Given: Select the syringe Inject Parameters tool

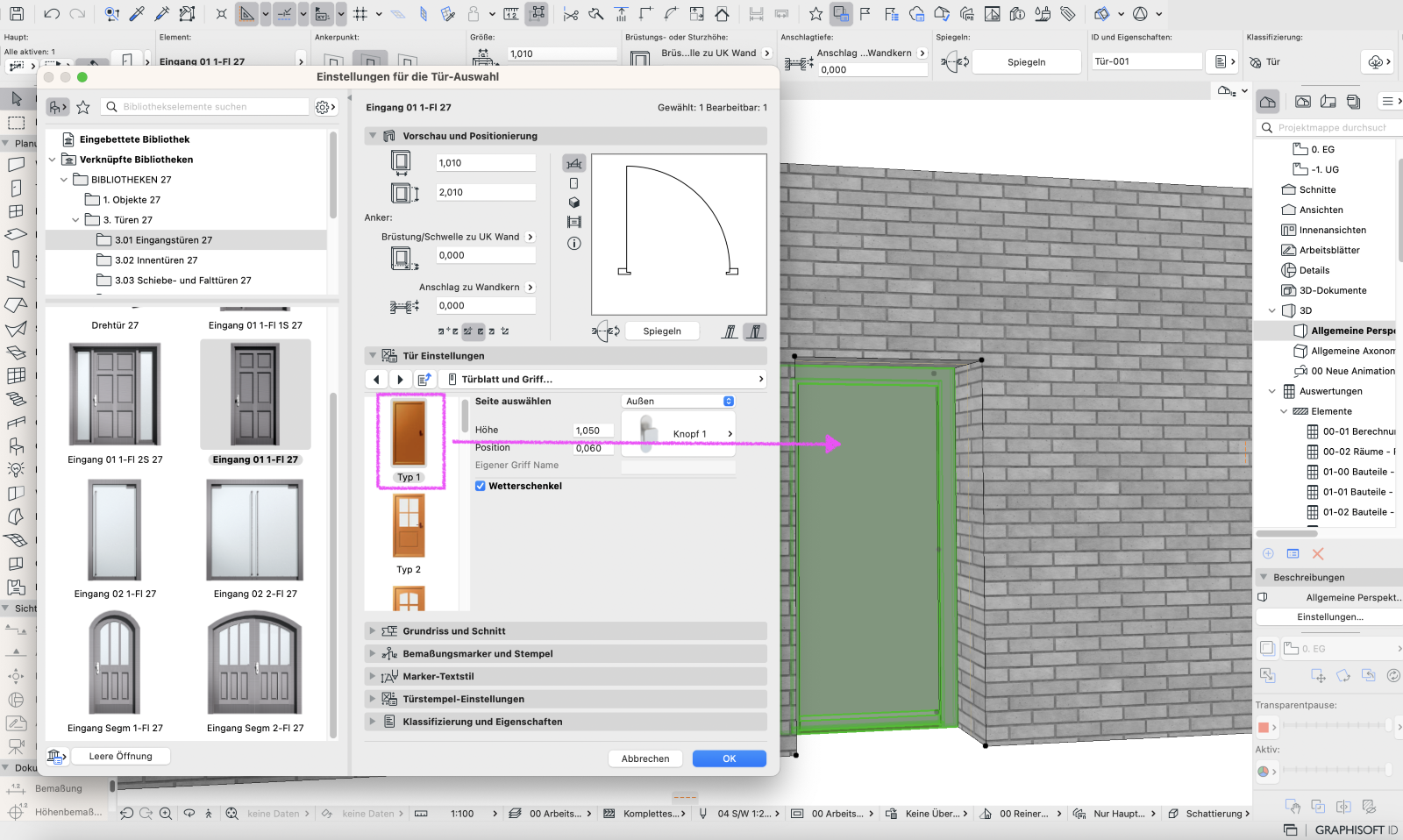Looking at the screenshot, I should coord(162,14).
